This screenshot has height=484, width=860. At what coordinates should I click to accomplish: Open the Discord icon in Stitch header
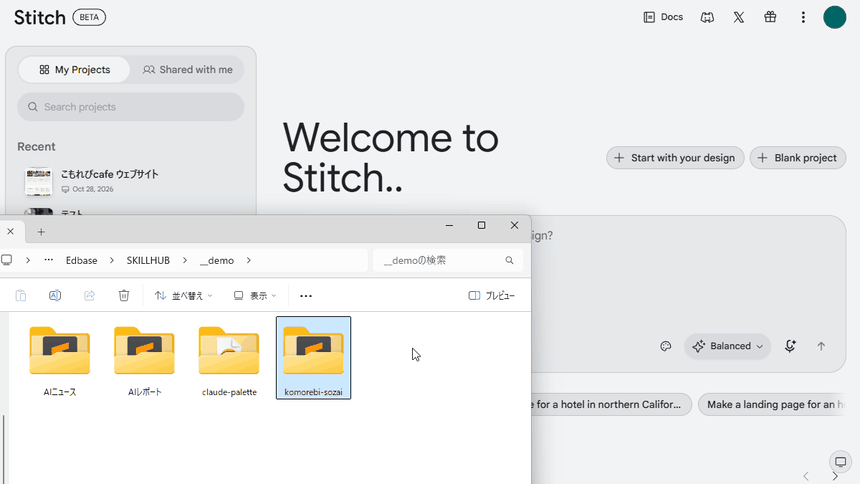click(707, 18)
